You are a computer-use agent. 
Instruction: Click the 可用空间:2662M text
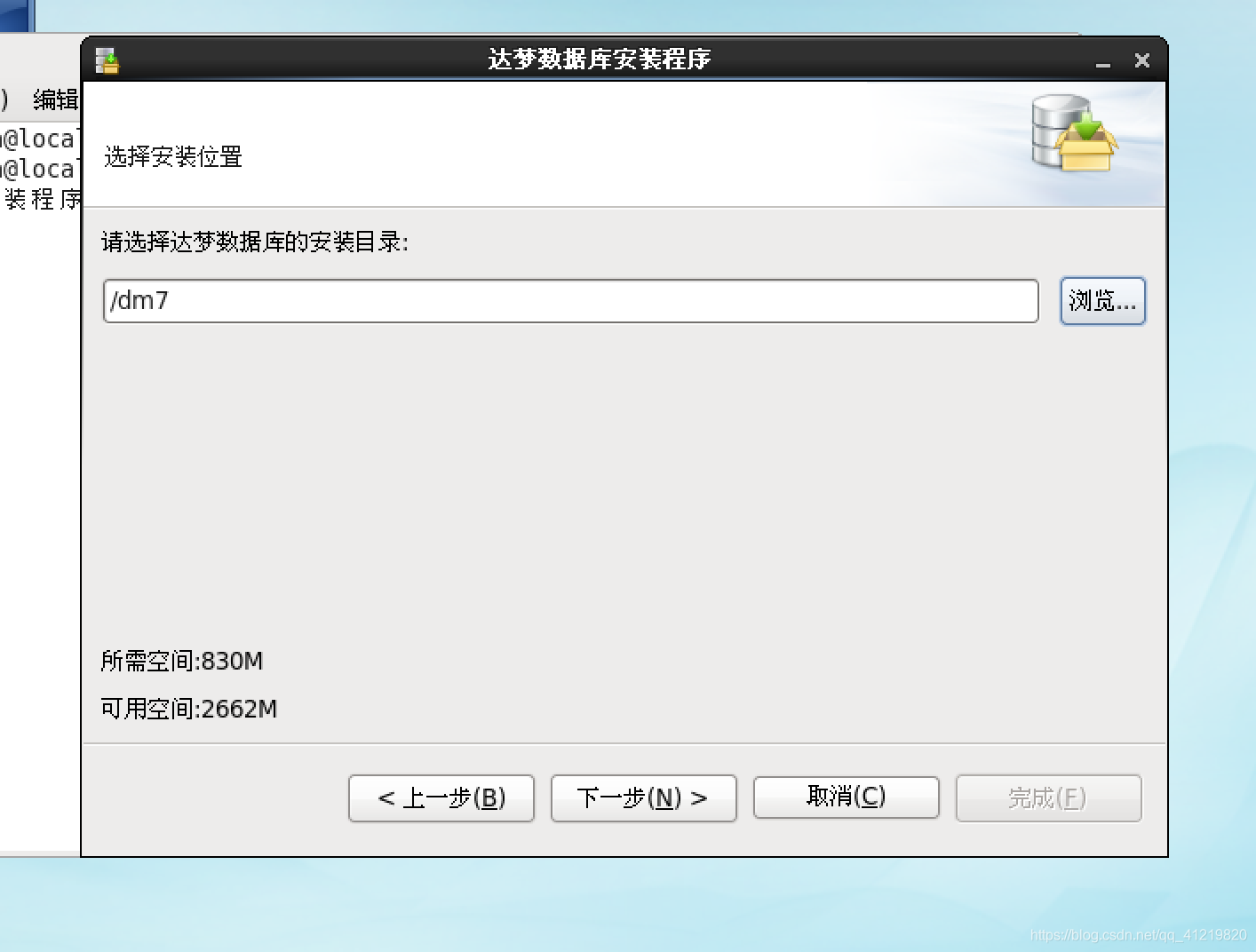click(189, 709)
